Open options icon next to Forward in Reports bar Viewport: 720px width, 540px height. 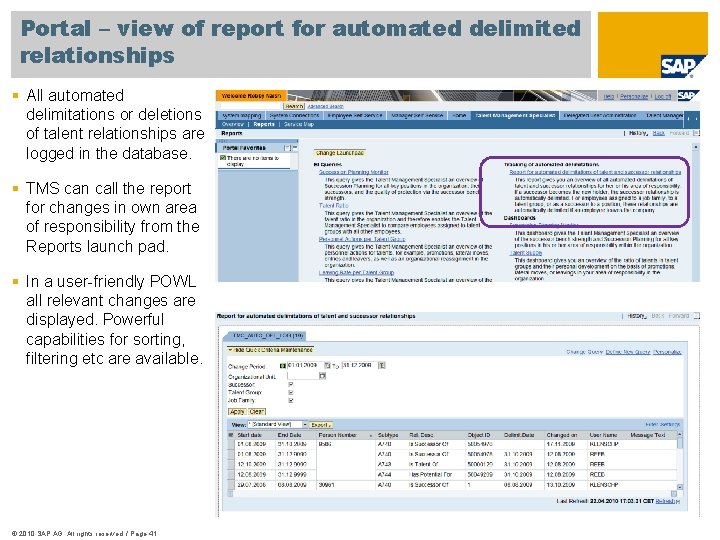[x=696, y=133]
